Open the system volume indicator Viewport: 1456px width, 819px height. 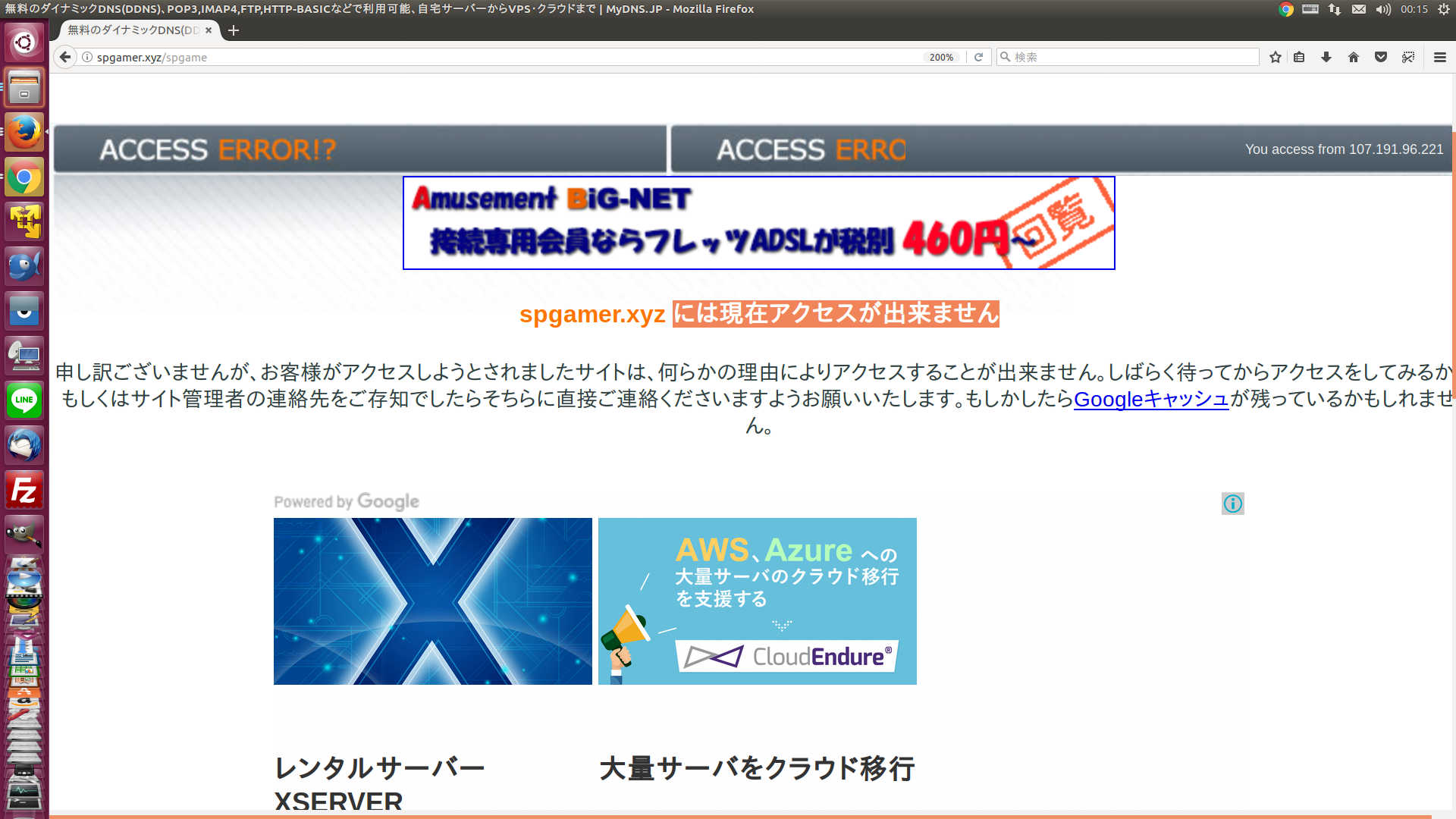click(1383, 9)
